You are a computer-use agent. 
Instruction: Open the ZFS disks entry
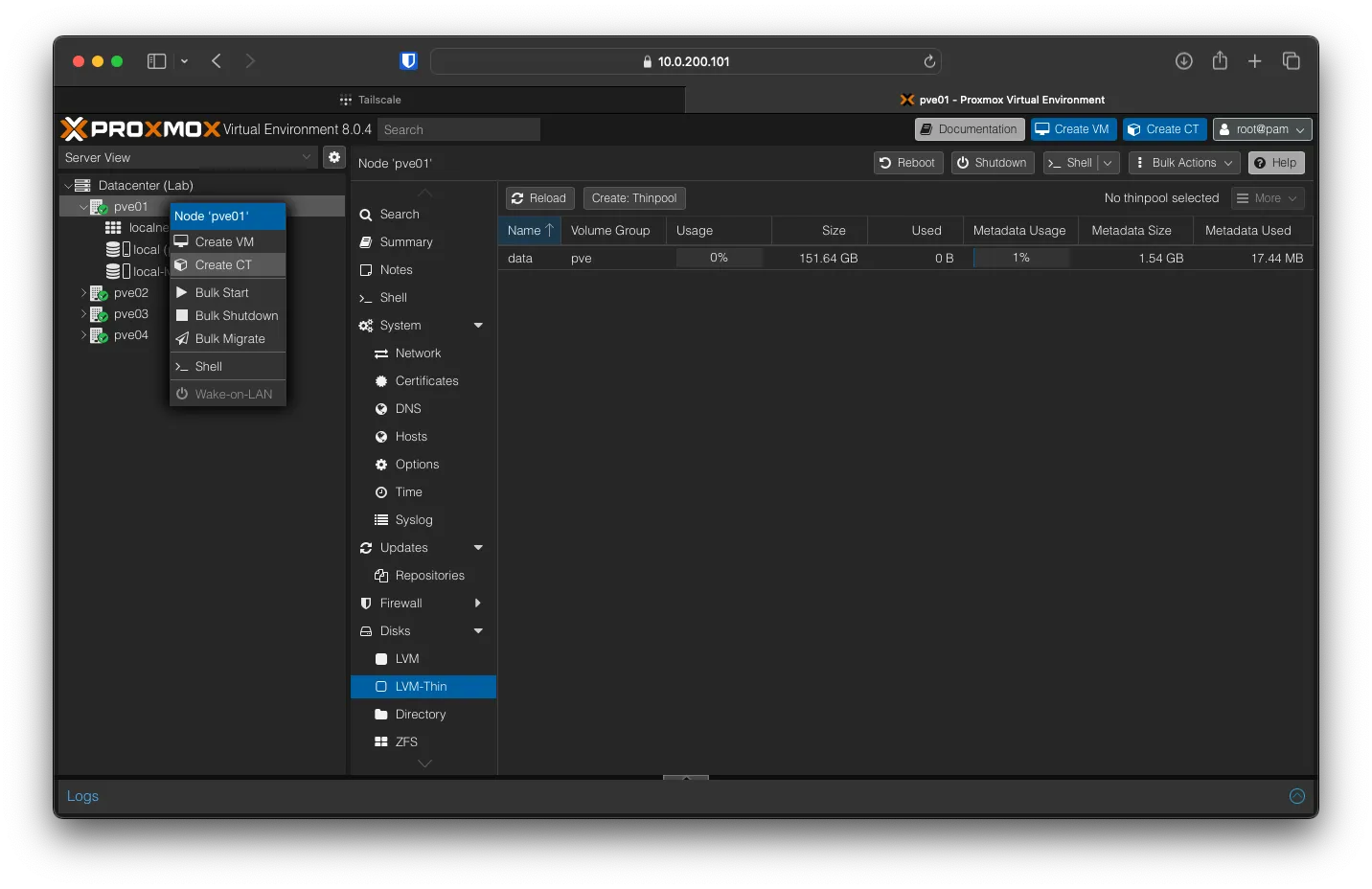pyautogui.click(x=423, y=742)
